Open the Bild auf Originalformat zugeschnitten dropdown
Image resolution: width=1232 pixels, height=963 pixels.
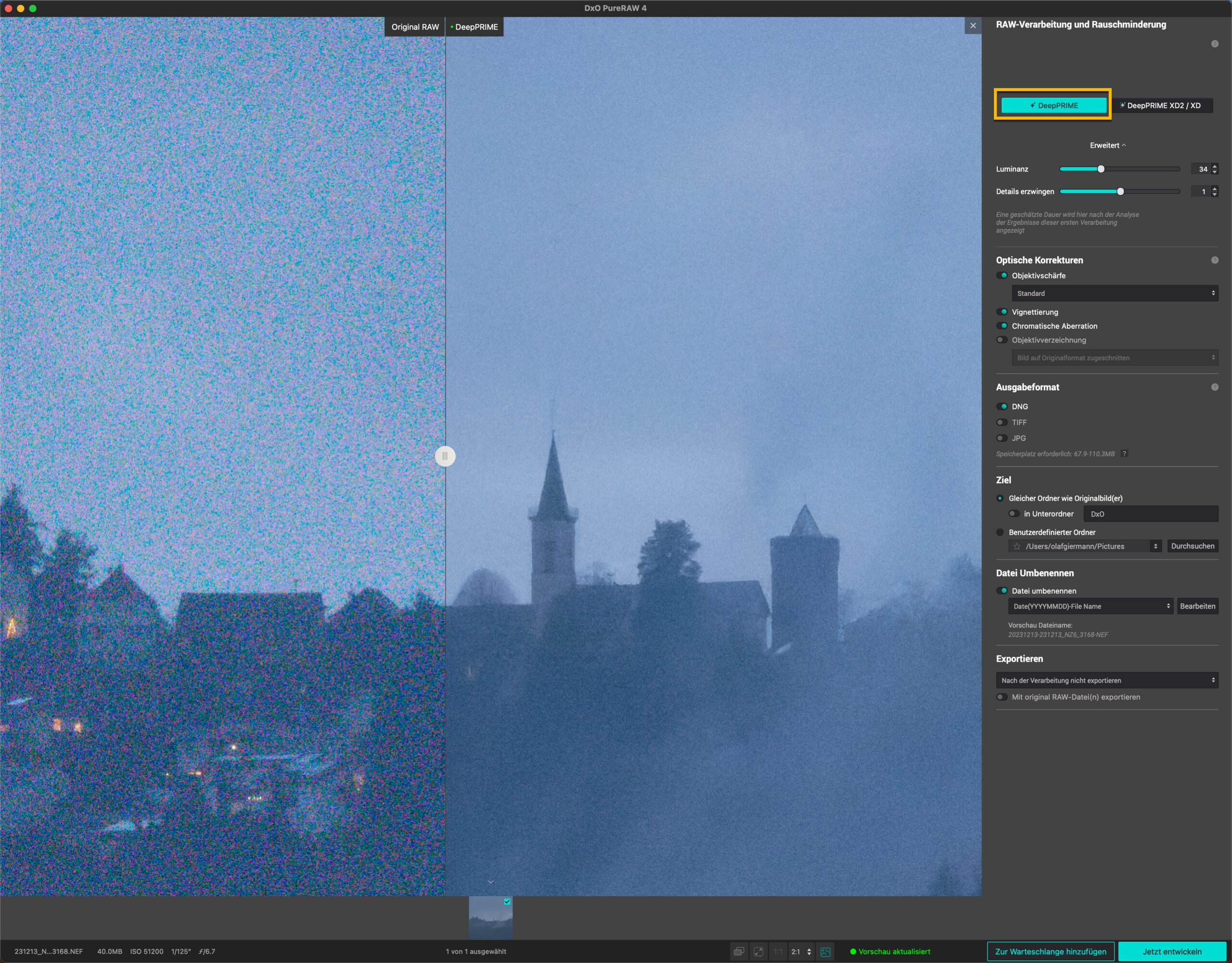[x=1115, y=358]
